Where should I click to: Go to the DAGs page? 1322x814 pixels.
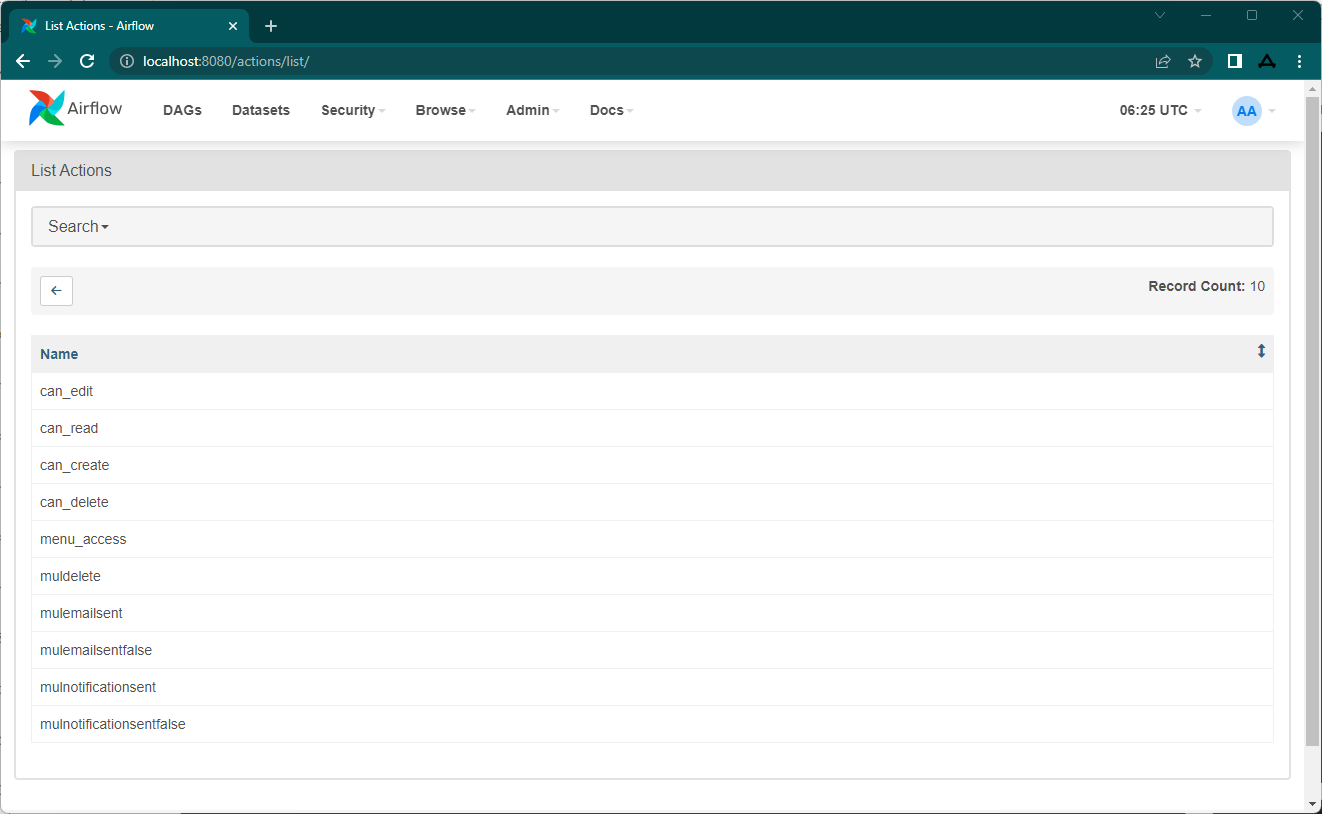[x=182, y=110]
